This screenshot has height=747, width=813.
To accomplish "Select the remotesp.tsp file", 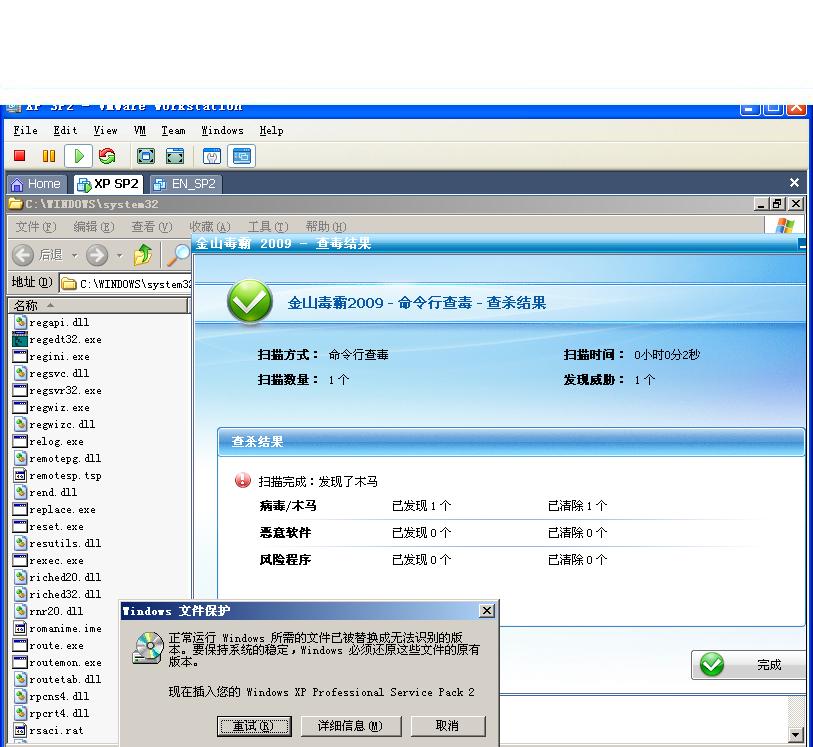I will point(58,475).
